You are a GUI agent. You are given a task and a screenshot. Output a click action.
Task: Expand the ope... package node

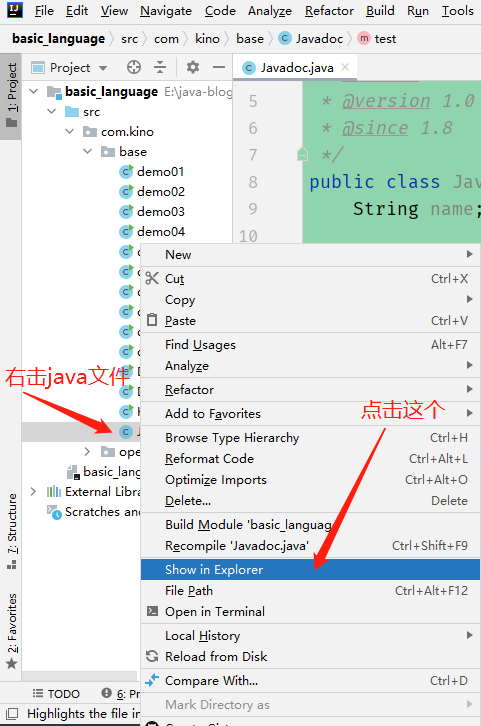coord(87,451)
